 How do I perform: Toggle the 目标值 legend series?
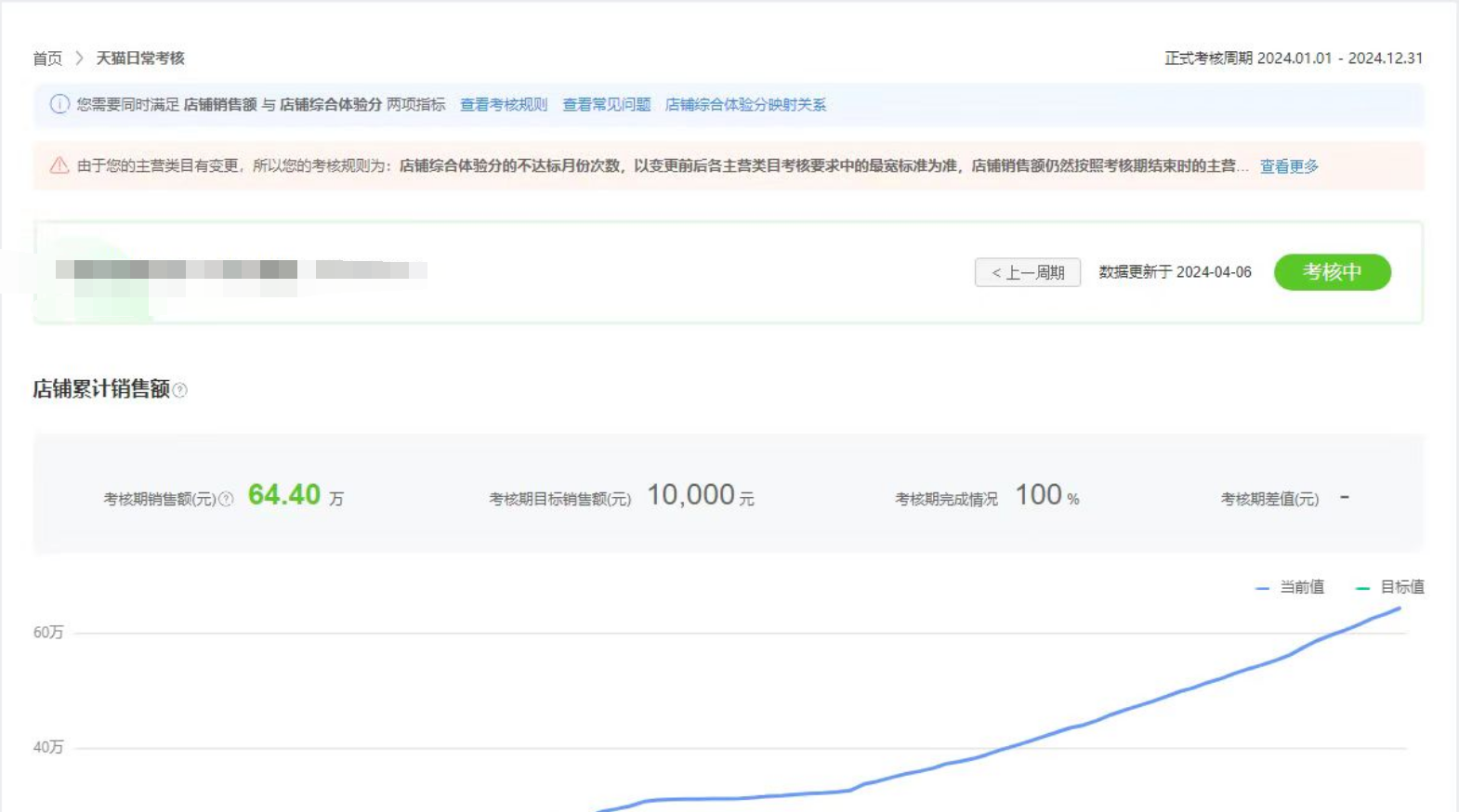[x=1390, y=587]
